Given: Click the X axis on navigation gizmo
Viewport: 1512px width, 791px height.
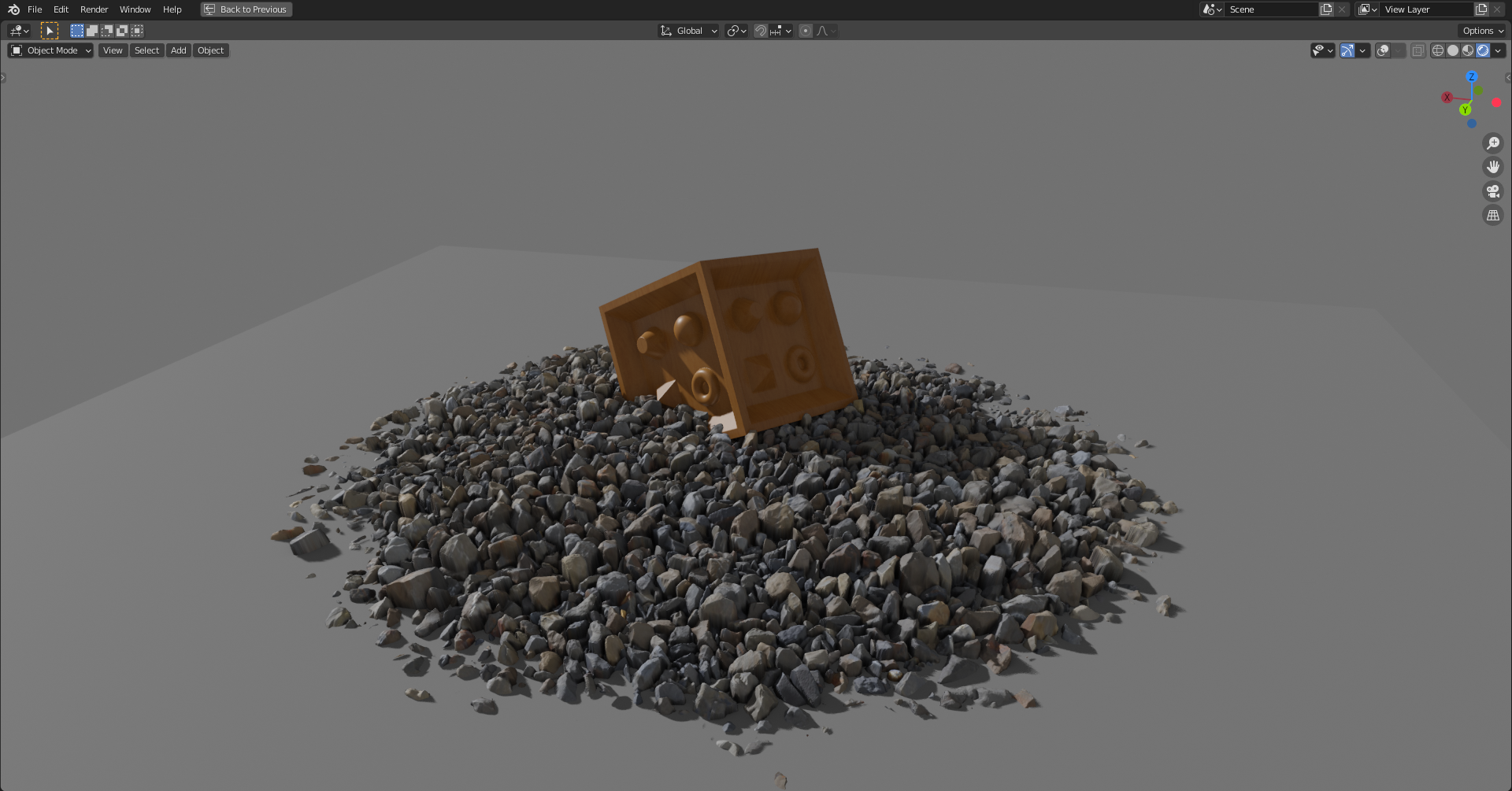Looking at the screenshot, I should [x=1447, y=98].
